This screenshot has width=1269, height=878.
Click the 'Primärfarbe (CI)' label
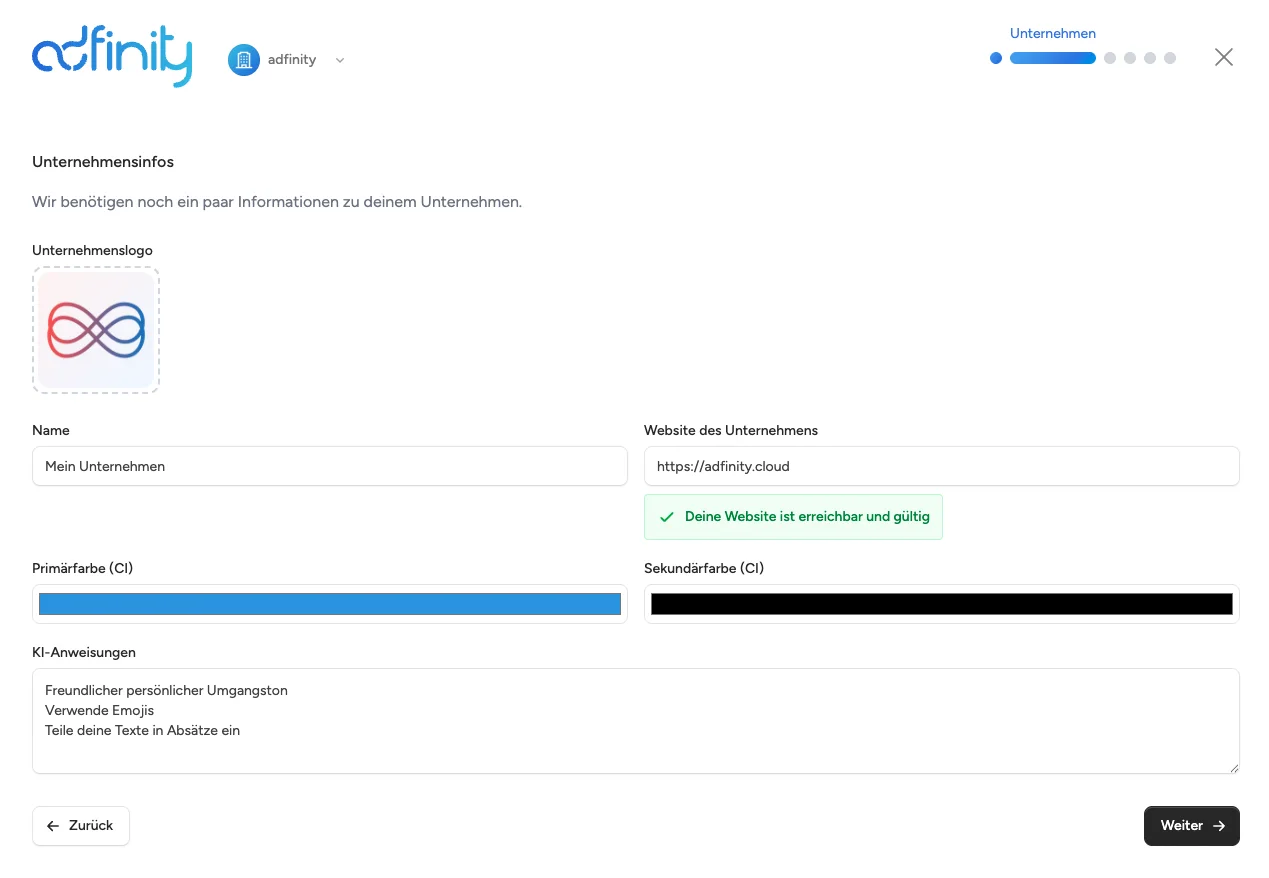(83, 568)
